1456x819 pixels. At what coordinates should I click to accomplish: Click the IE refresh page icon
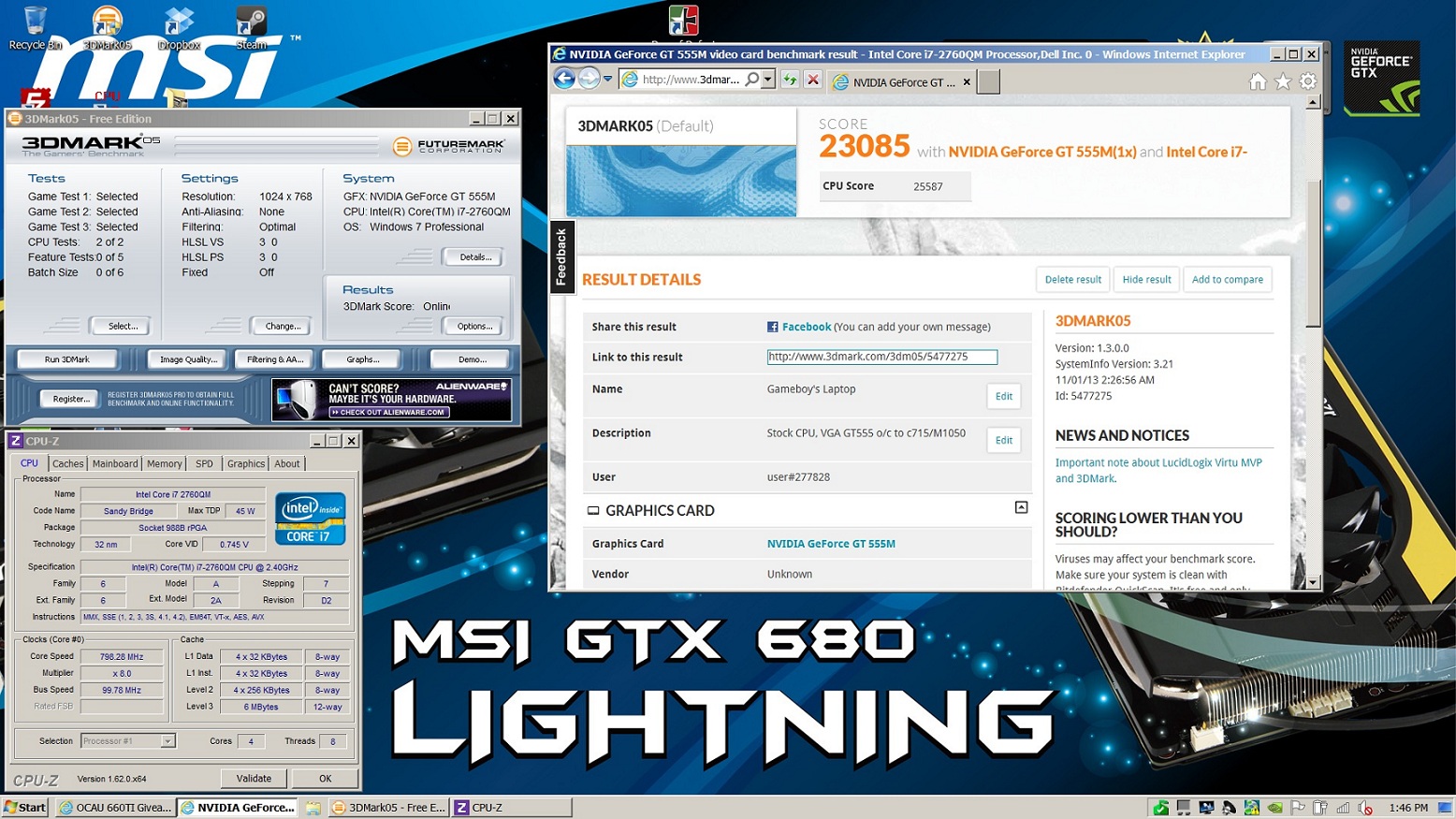click(790, 80)
